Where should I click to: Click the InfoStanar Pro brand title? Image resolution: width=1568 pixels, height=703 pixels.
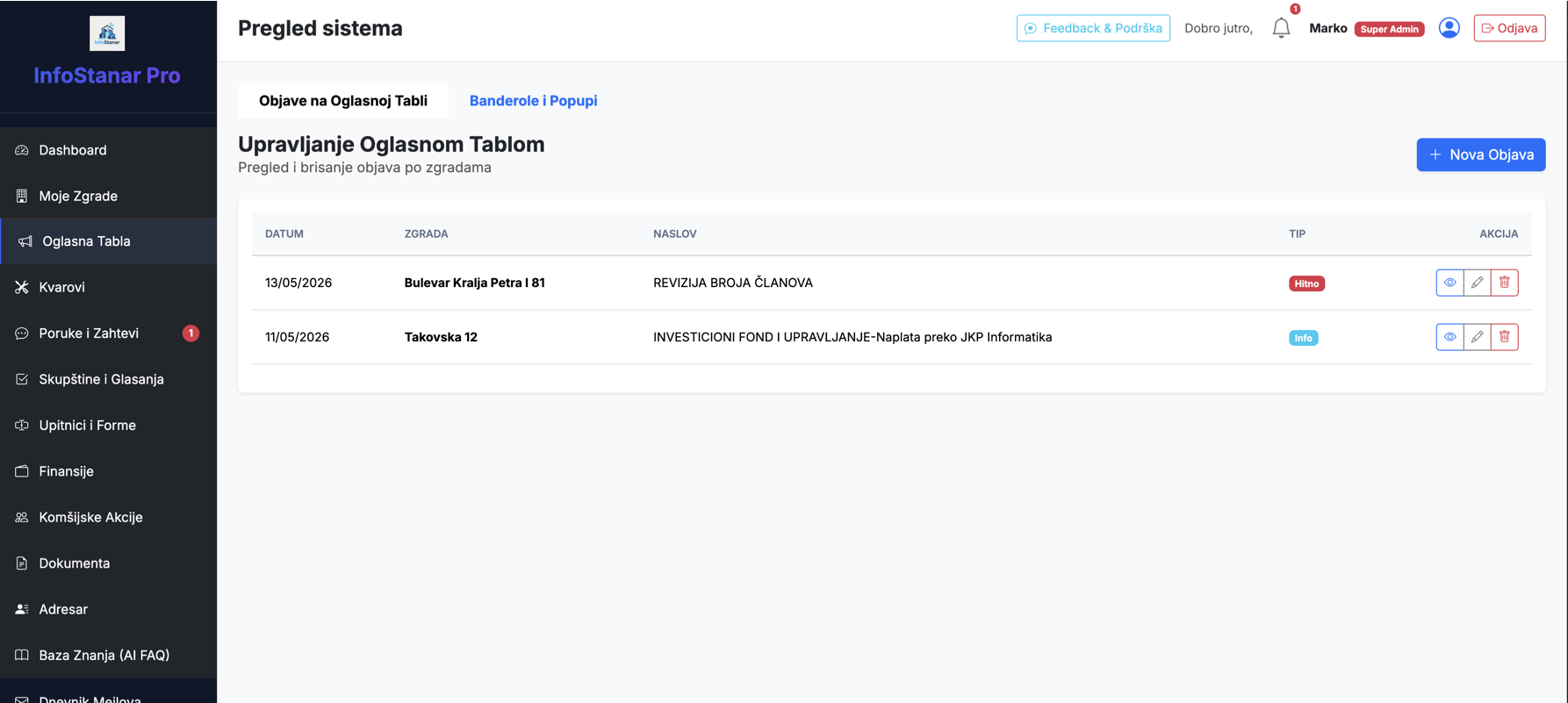pyautogui.click(x=107, y=75)
